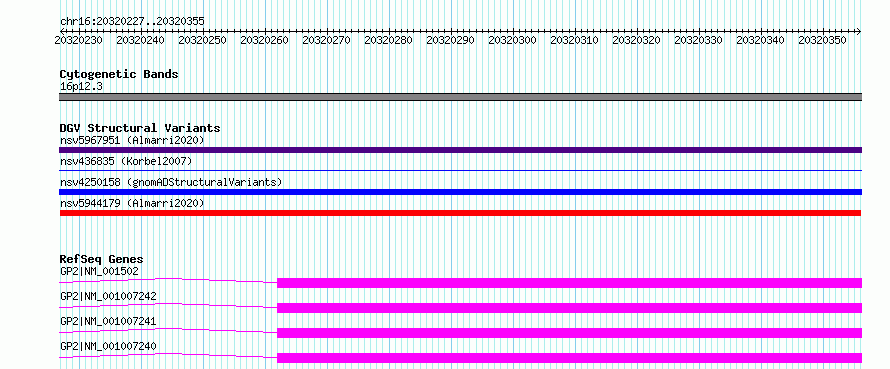Click ruler position 20320320

[636, 40]
